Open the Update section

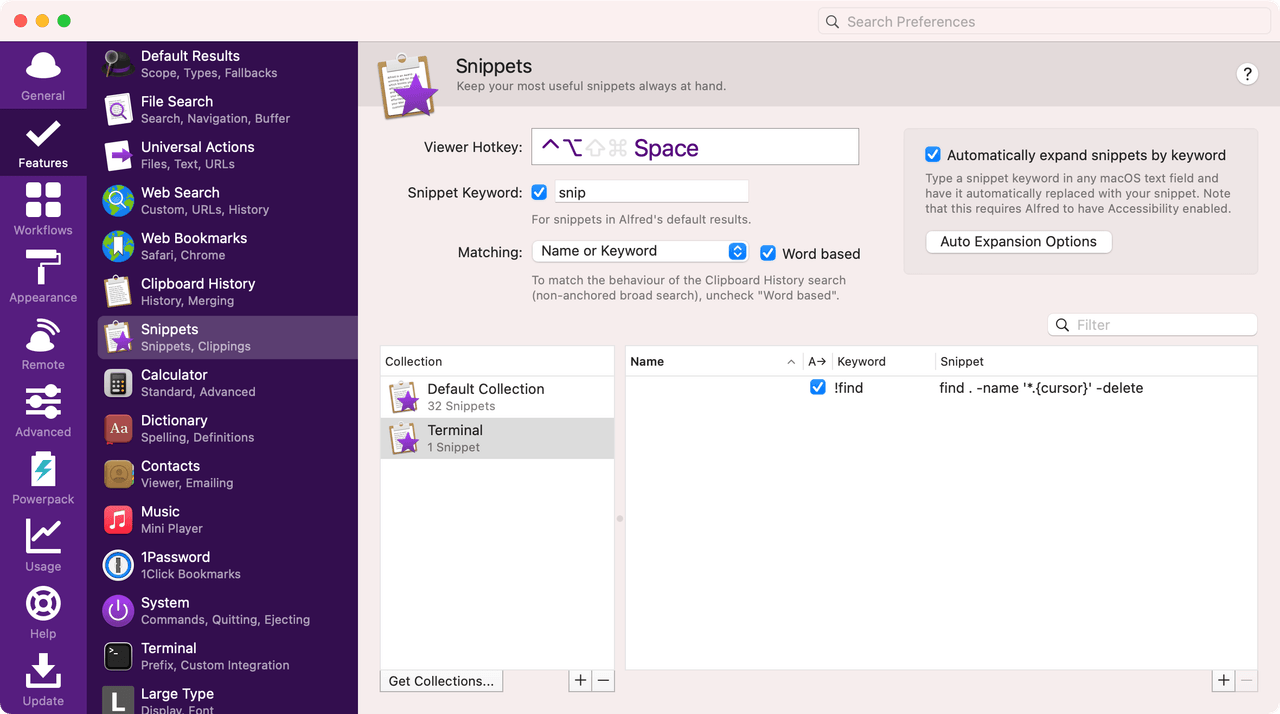[x=43, y=679]
